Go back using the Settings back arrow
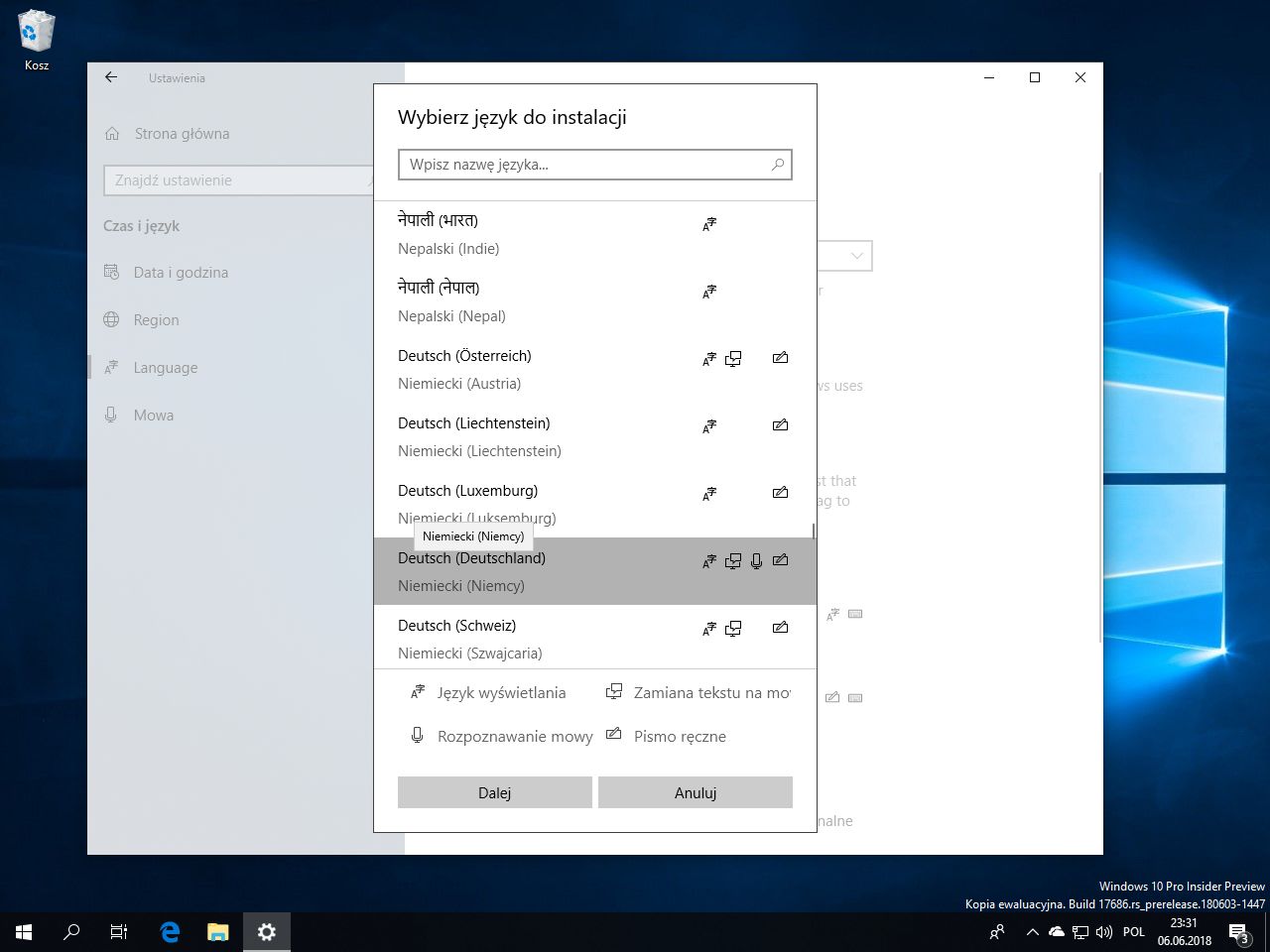This screenshot has height=952, width=1270. point(111,77)
